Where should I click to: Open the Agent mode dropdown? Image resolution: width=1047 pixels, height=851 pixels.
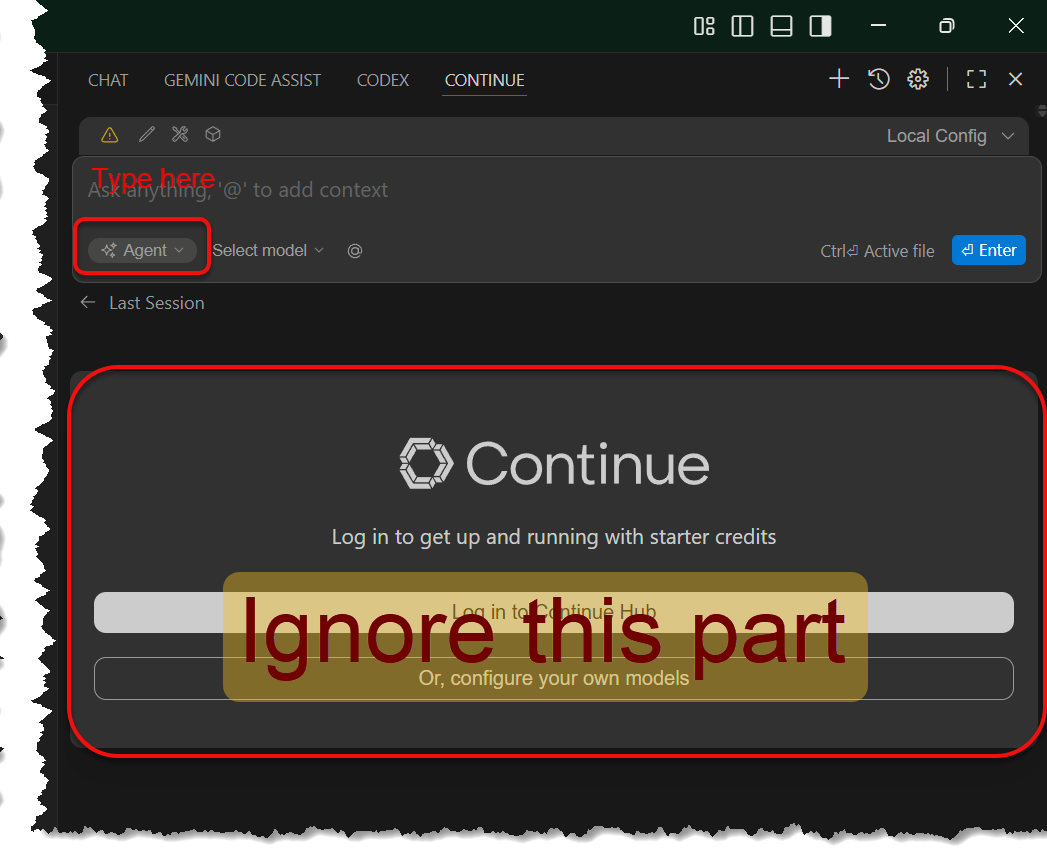coord(141,250)
